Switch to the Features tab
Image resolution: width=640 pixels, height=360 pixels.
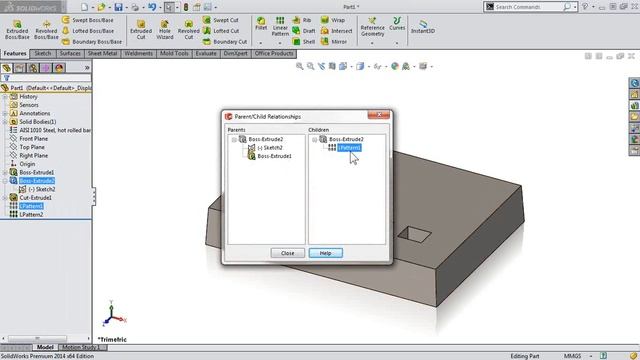coord(15,53)
